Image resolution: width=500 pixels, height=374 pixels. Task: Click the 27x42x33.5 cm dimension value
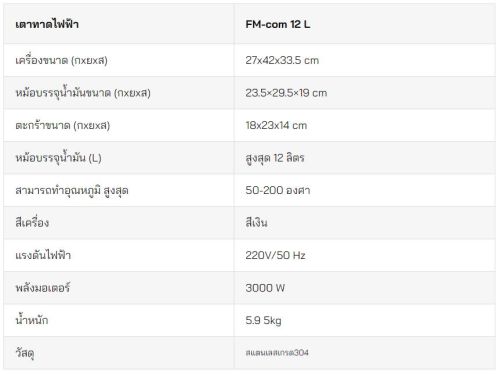[x=282, y=60]
